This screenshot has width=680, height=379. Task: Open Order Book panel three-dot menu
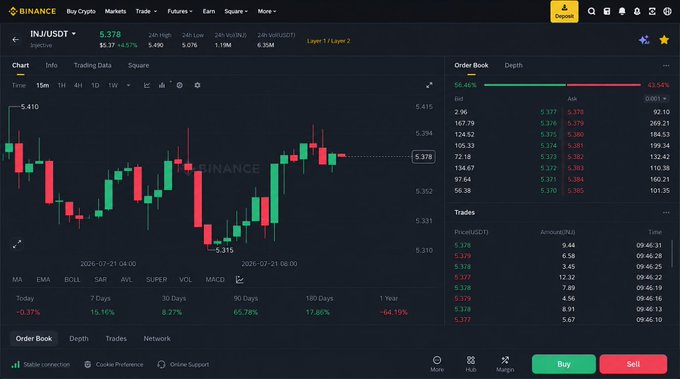point(666,65)
